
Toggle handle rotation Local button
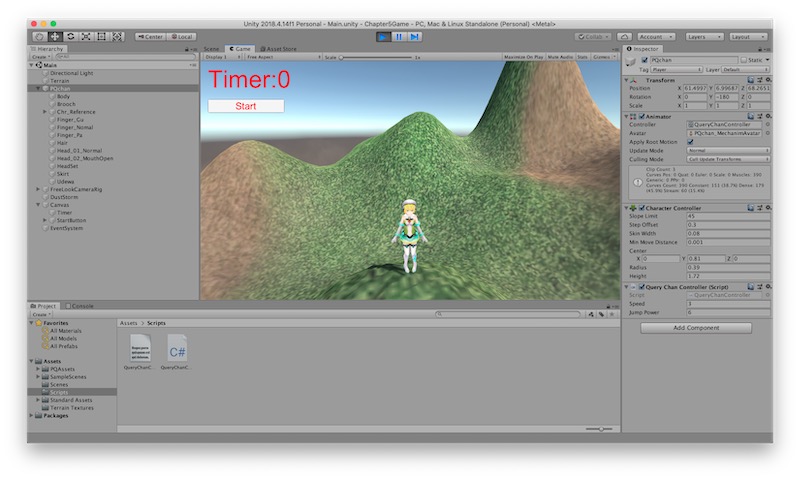[181, 37]
